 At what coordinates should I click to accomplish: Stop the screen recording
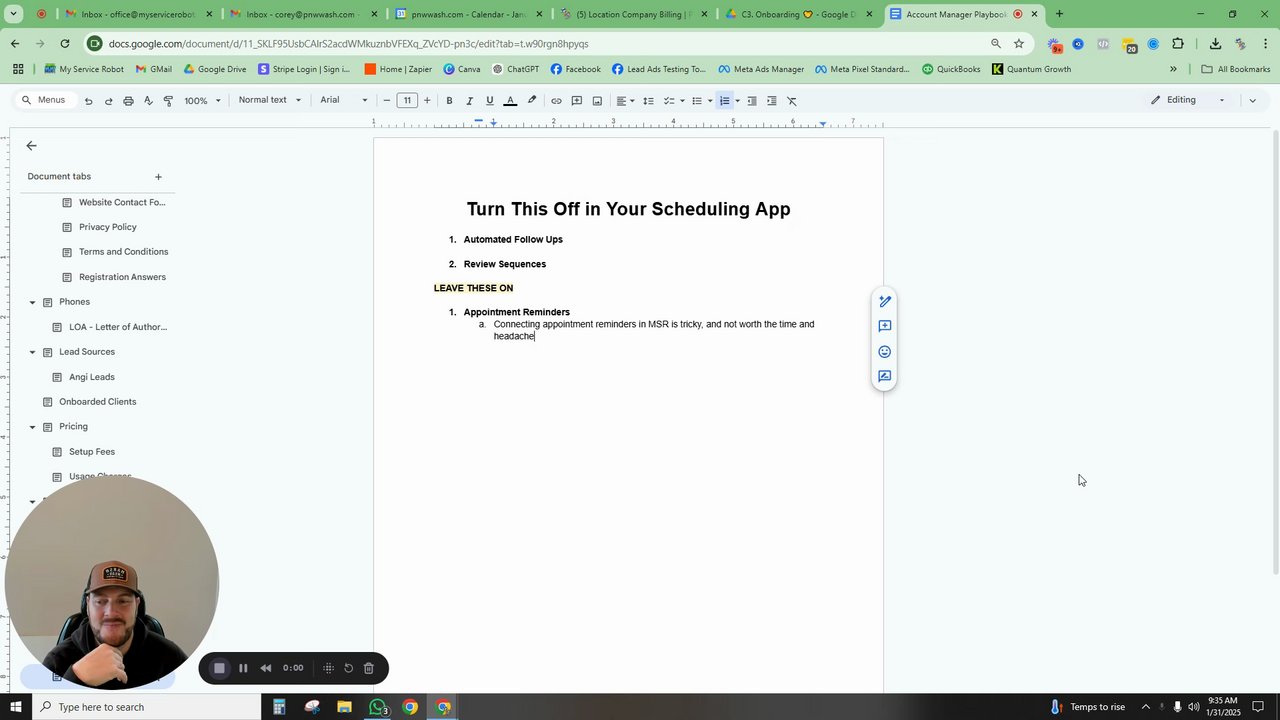[x=220, y=668]
